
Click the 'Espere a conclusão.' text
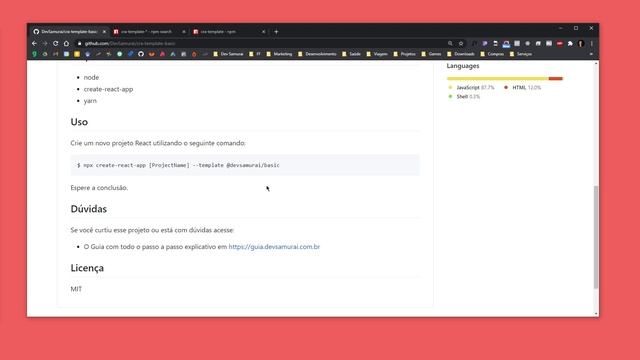[x=99, y=188]
